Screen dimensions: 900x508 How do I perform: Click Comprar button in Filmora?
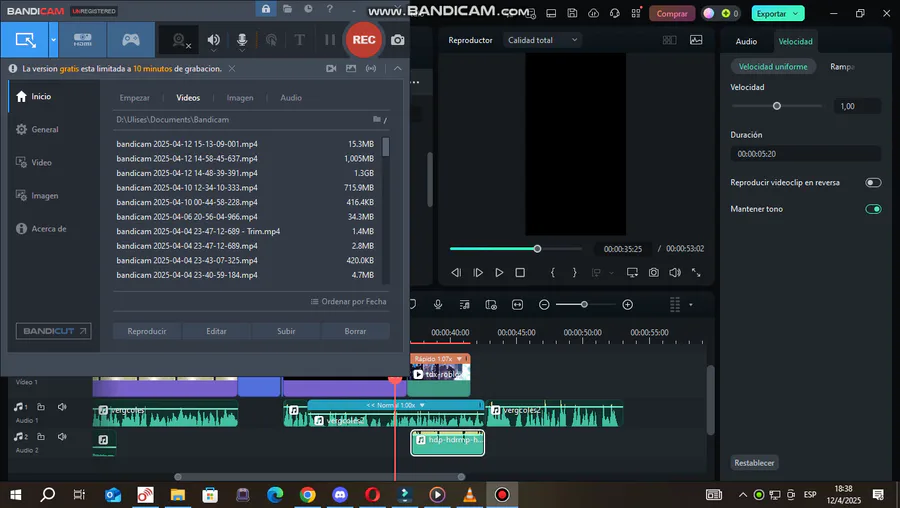tap(672, 13)
